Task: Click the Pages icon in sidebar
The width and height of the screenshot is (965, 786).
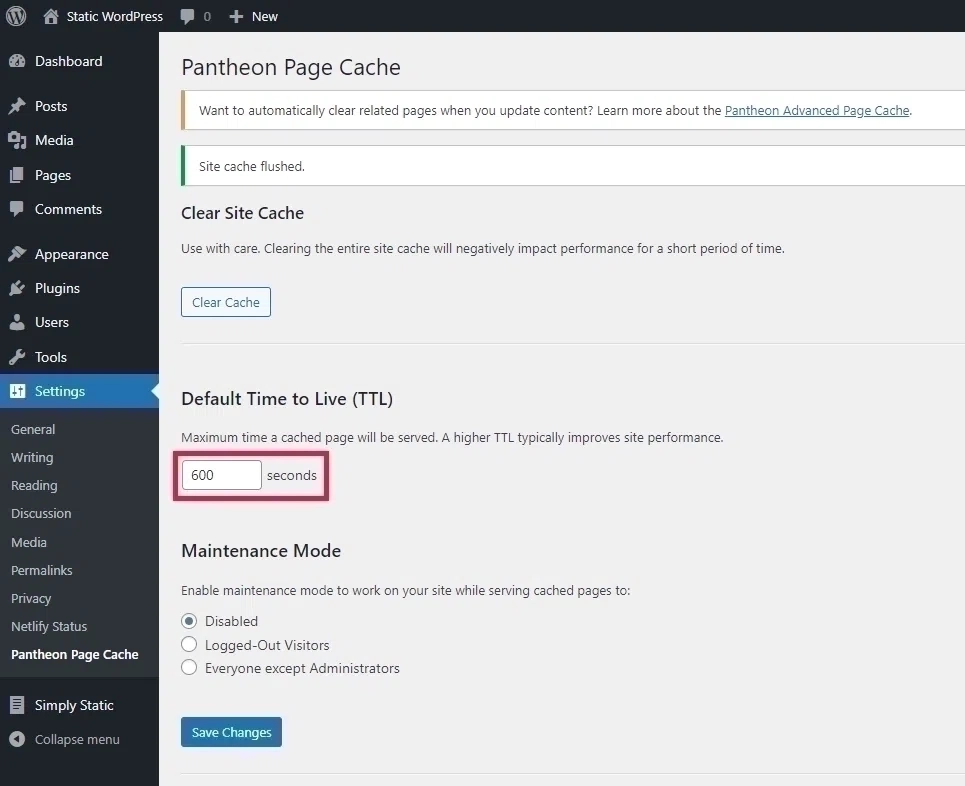Action: click(x=16, y=175)
